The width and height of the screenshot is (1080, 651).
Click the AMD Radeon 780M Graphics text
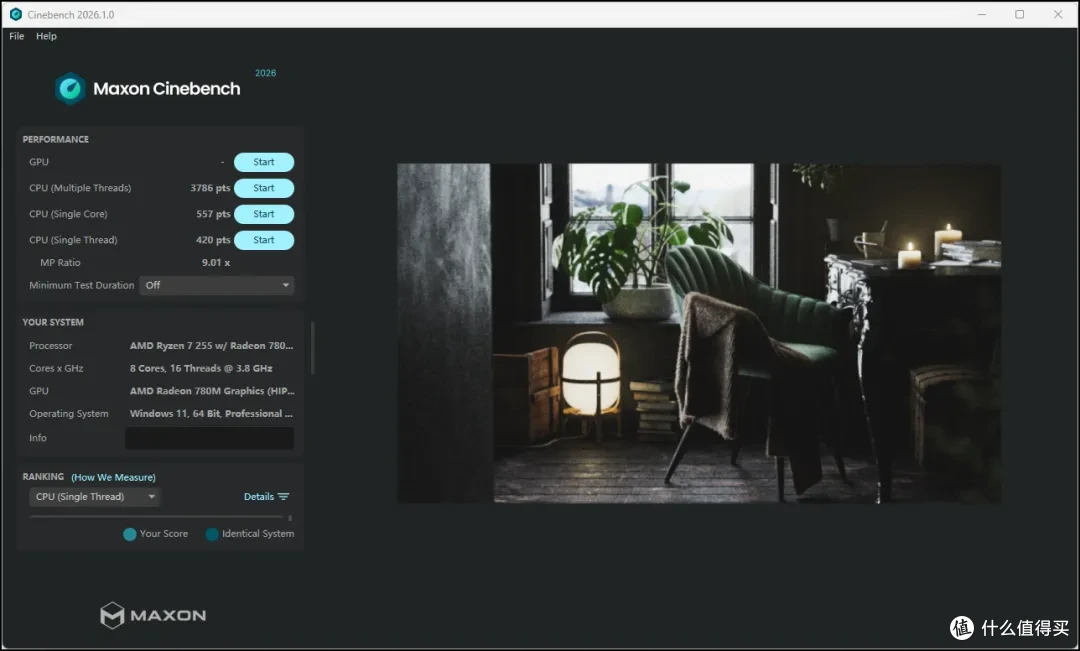(x=212, y=391)
